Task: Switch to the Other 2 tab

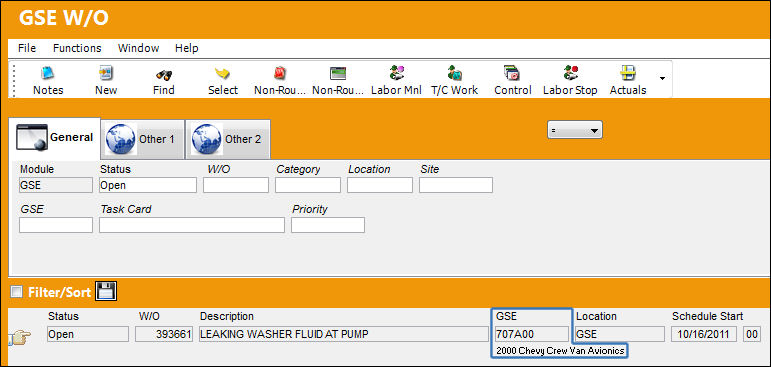Action: click(228, 139)
